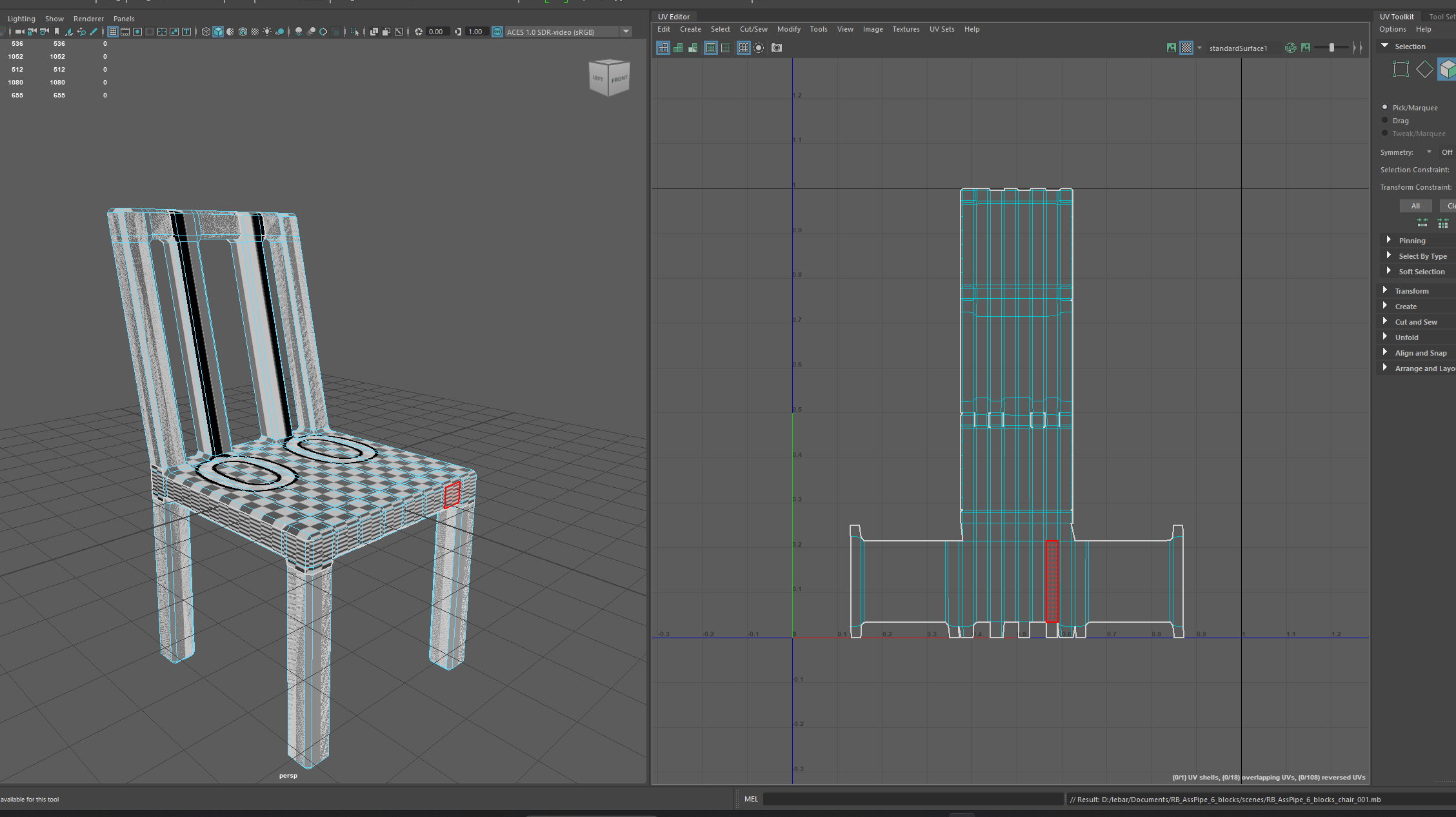Toggle color management ON button
The image size is (1456, 817).
coord(497,32)
